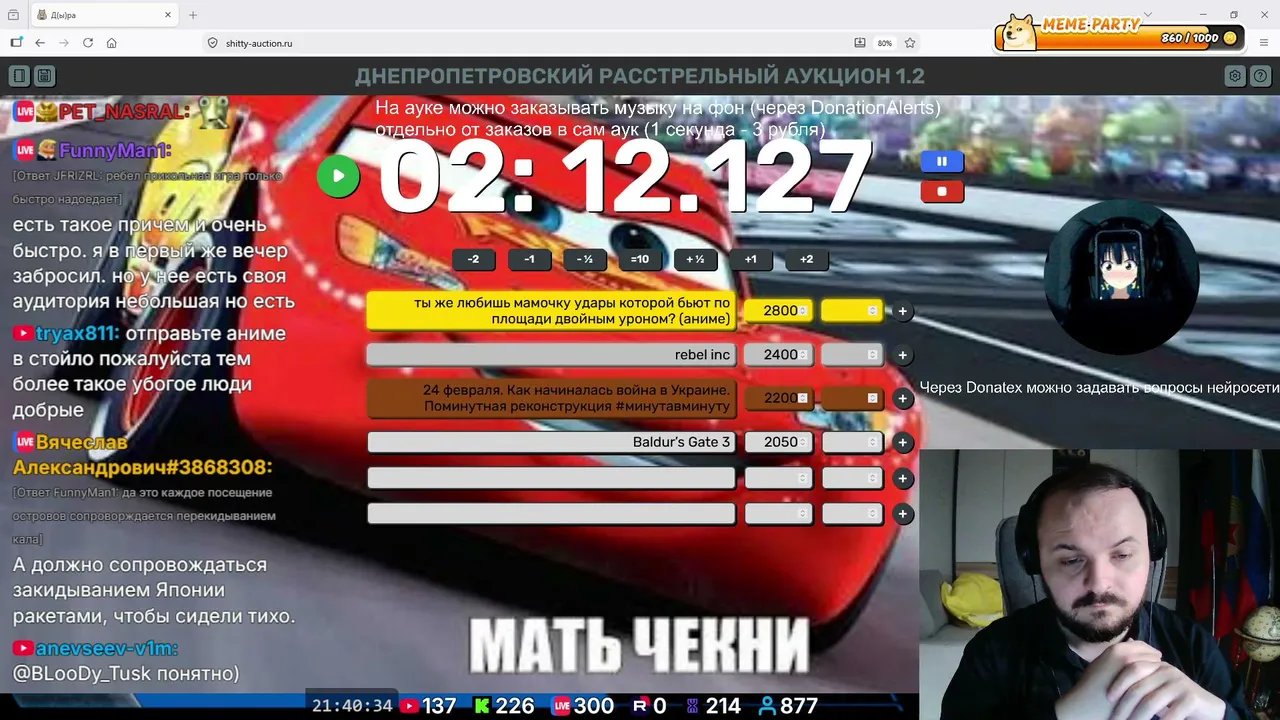Open a new browser tab with plus

[193, 15]
